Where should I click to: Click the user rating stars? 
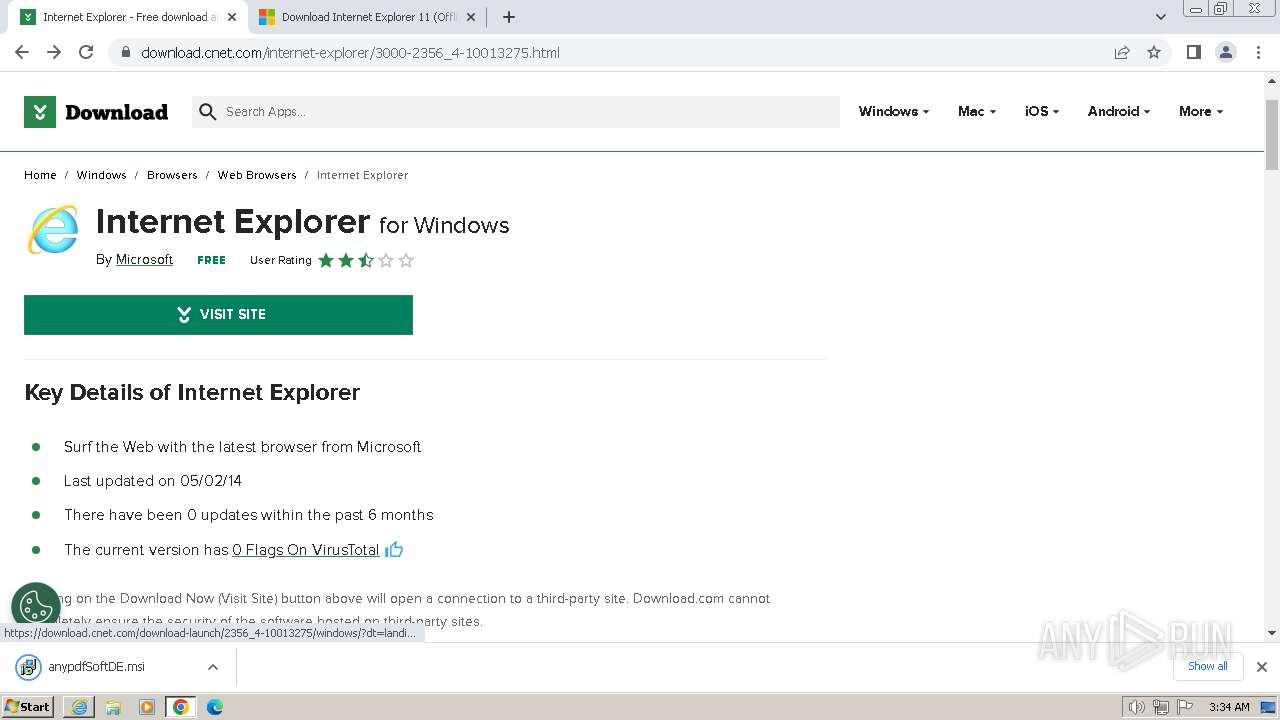[366, 260]
